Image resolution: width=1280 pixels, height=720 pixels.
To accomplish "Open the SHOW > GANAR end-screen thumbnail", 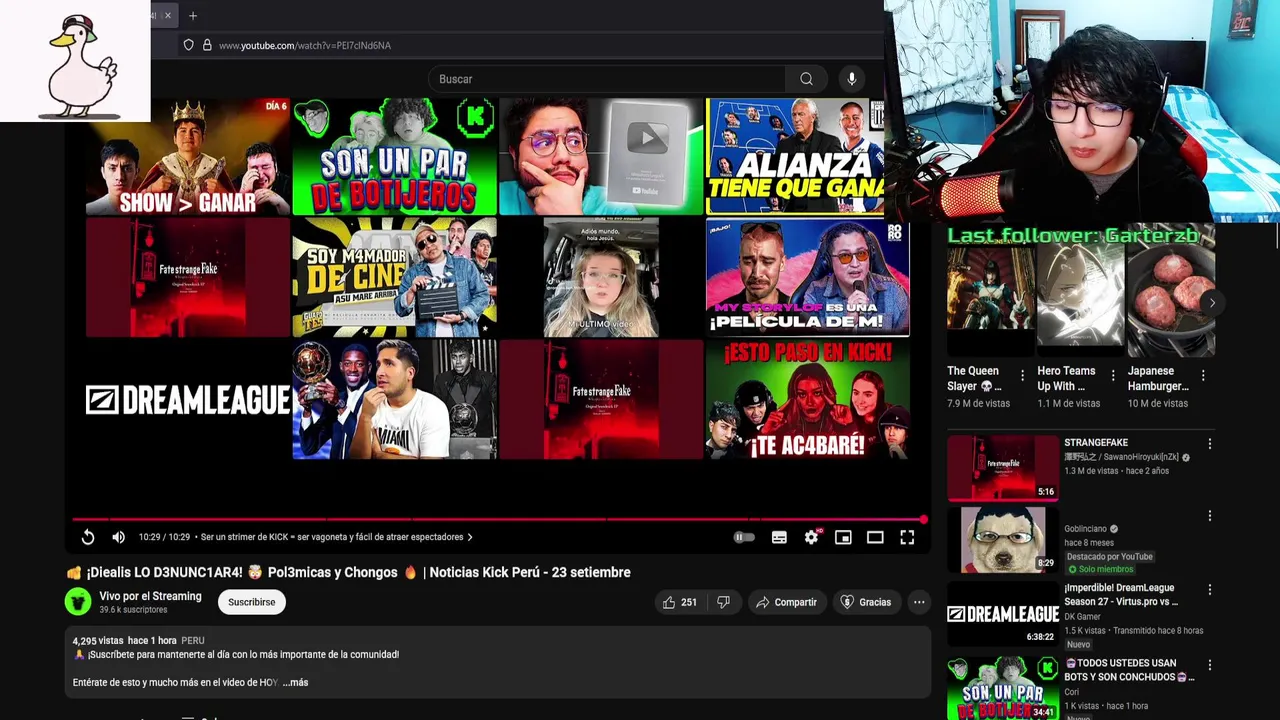I will [x=187, y=156].
